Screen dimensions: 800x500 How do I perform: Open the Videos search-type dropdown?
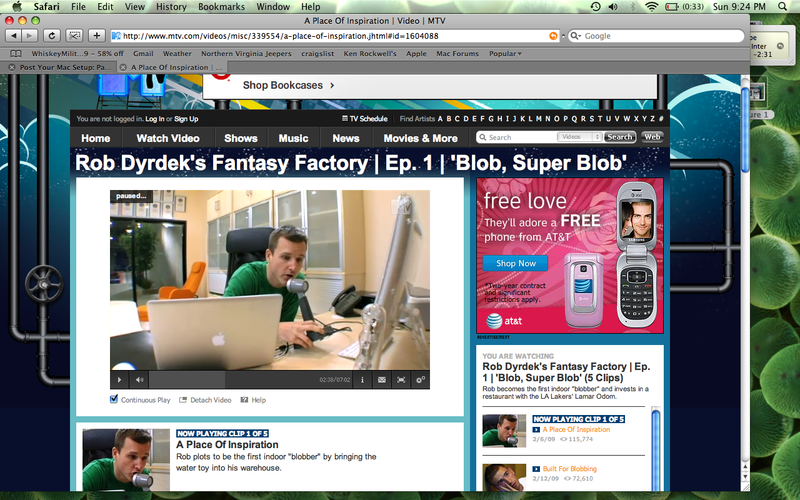click(x=580, y=137)
